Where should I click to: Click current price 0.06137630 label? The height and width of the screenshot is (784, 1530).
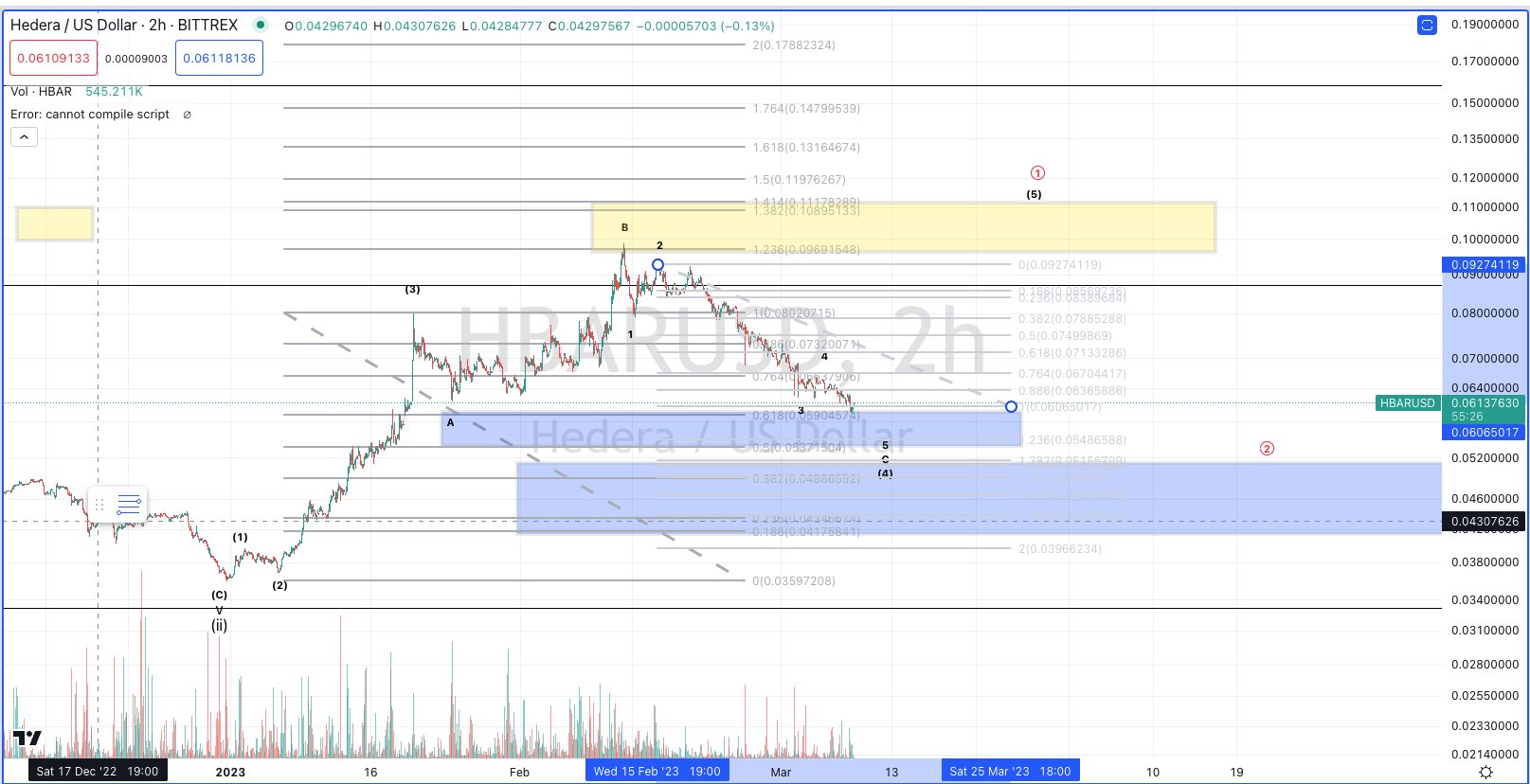[1485, 403]
